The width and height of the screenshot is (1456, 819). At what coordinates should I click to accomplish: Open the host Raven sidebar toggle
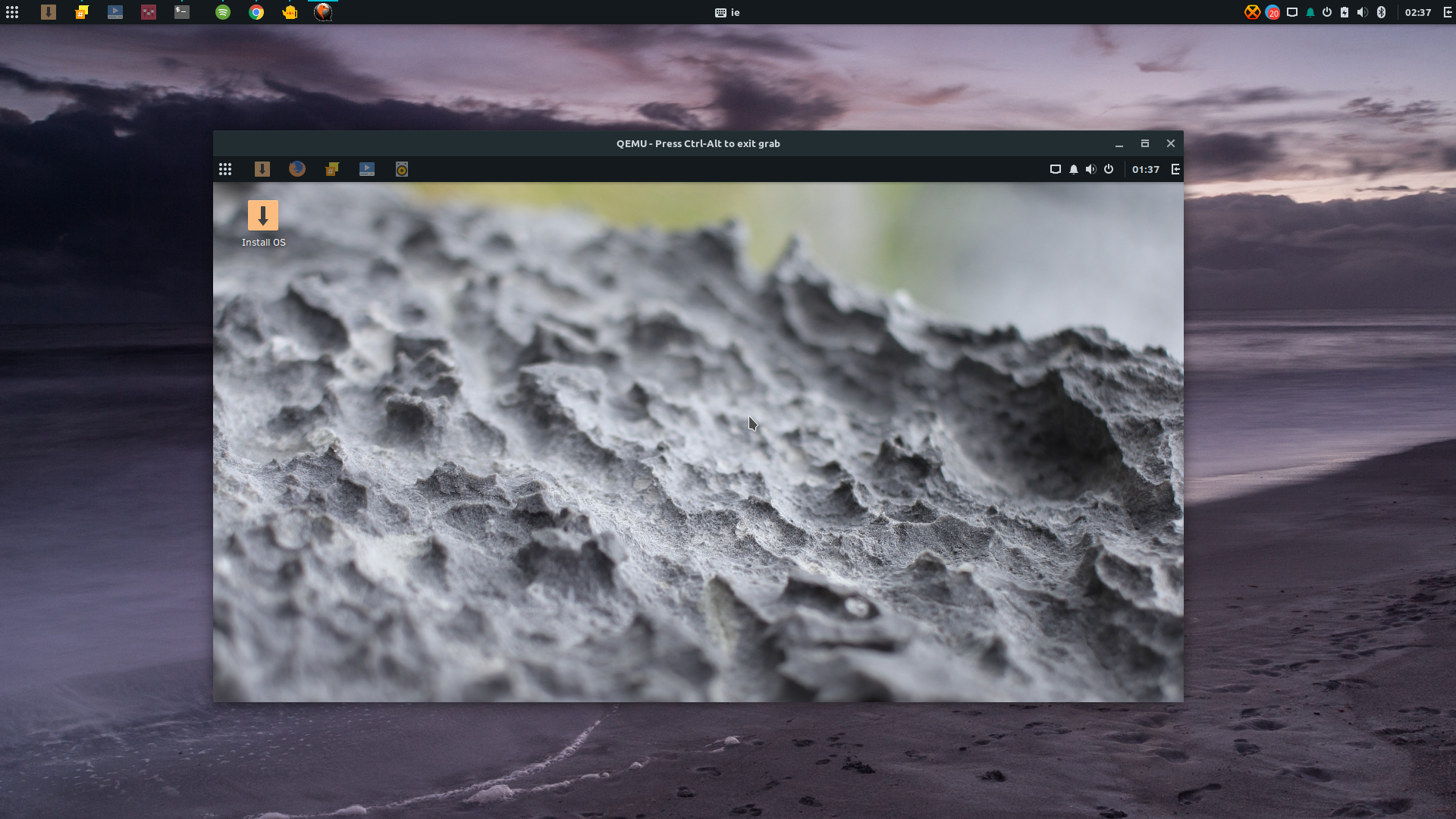[x=1448, y=12]
